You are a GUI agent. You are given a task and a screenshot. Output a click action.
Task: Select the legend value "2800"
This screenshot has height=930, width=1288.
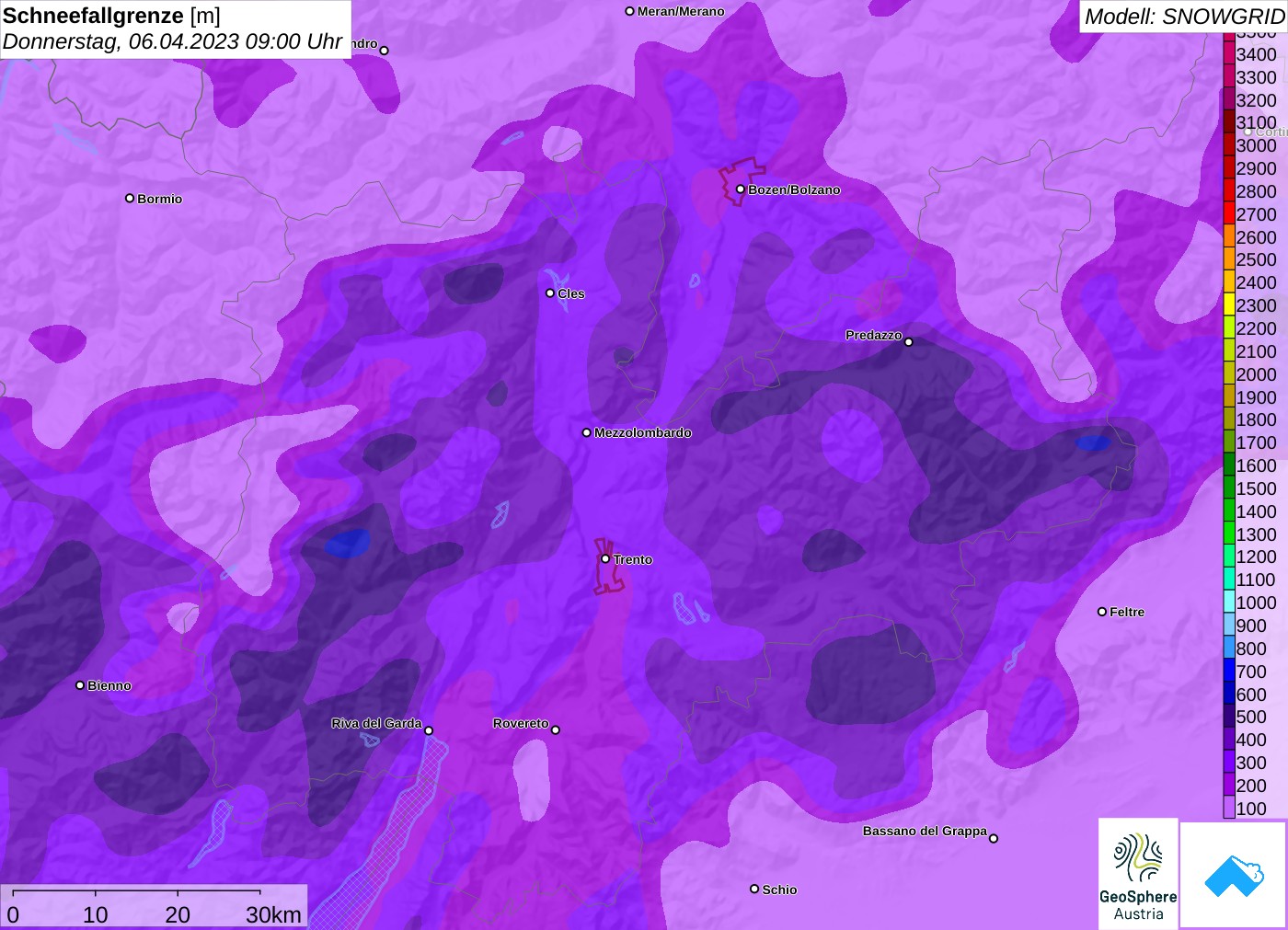click(x=1257, y=191)
